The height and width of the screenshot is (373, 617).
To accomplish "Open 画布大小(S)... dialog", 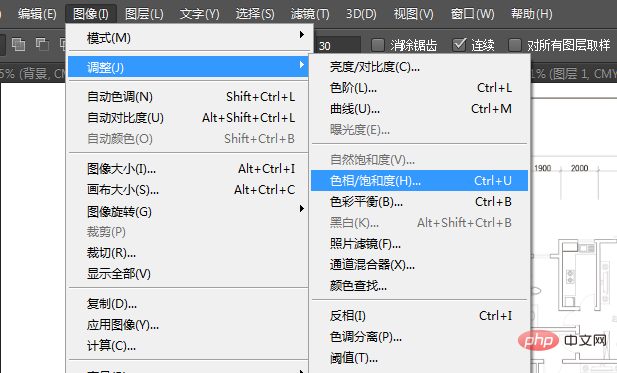I will pyautogui.click(x=188, y=190).
